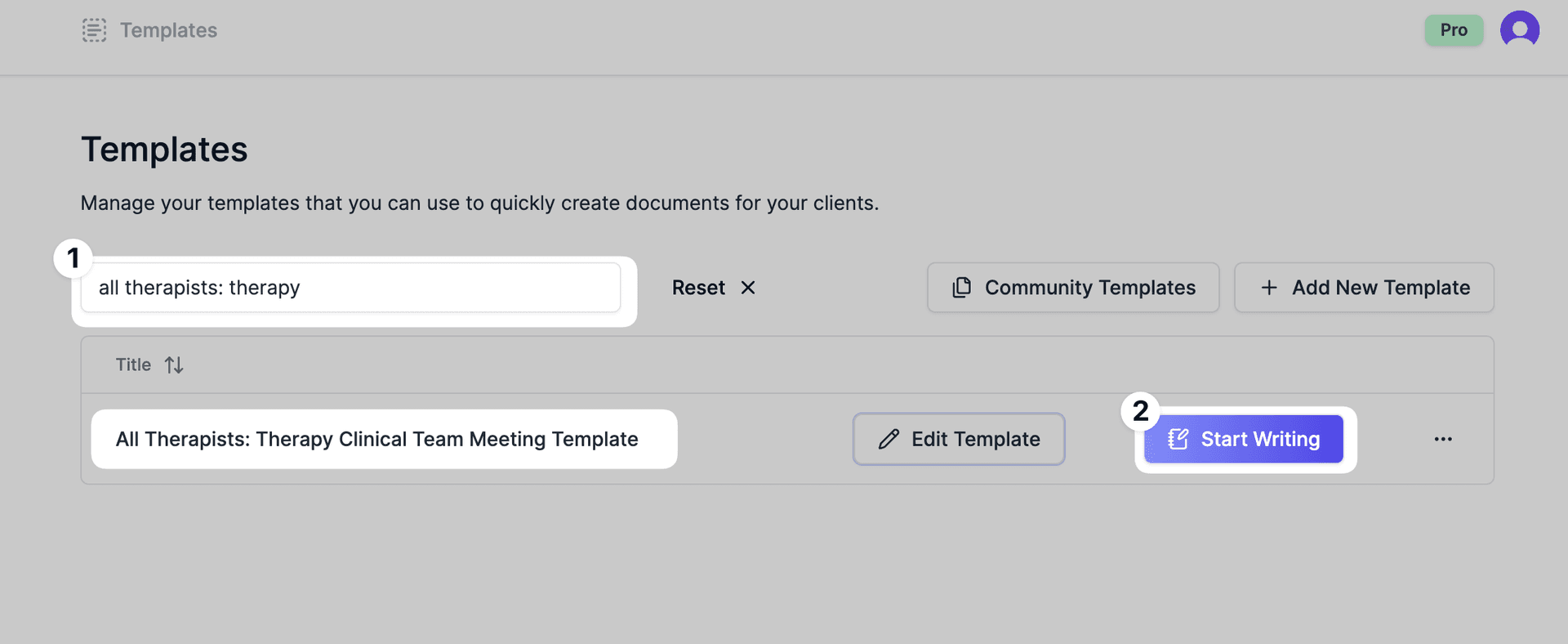Open Community Templates
1568x644 pixels.
click(1073, 288)
